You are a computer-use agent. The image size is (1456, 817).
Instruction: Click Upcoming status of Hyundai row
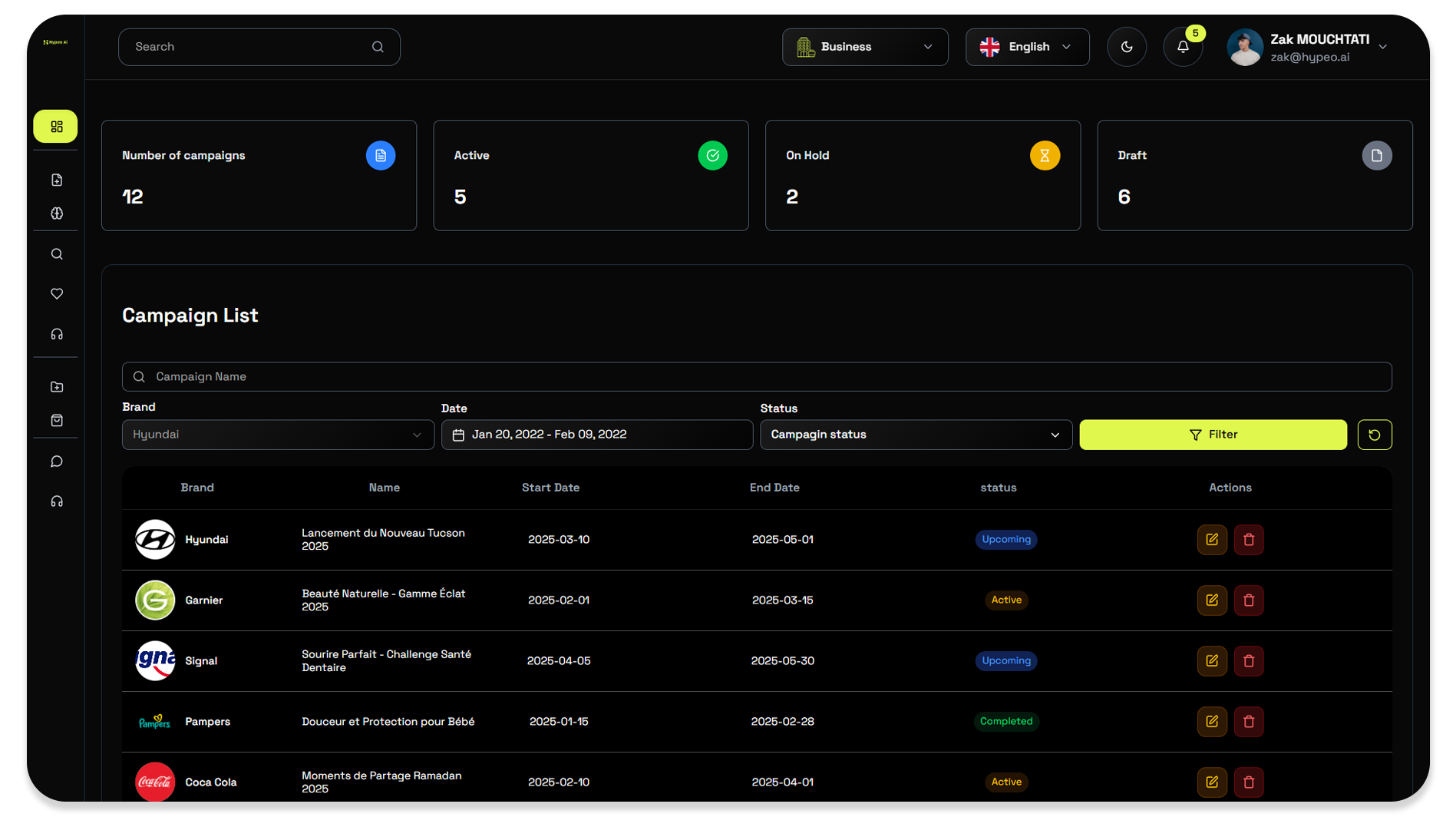click(x=1006, y=540)
